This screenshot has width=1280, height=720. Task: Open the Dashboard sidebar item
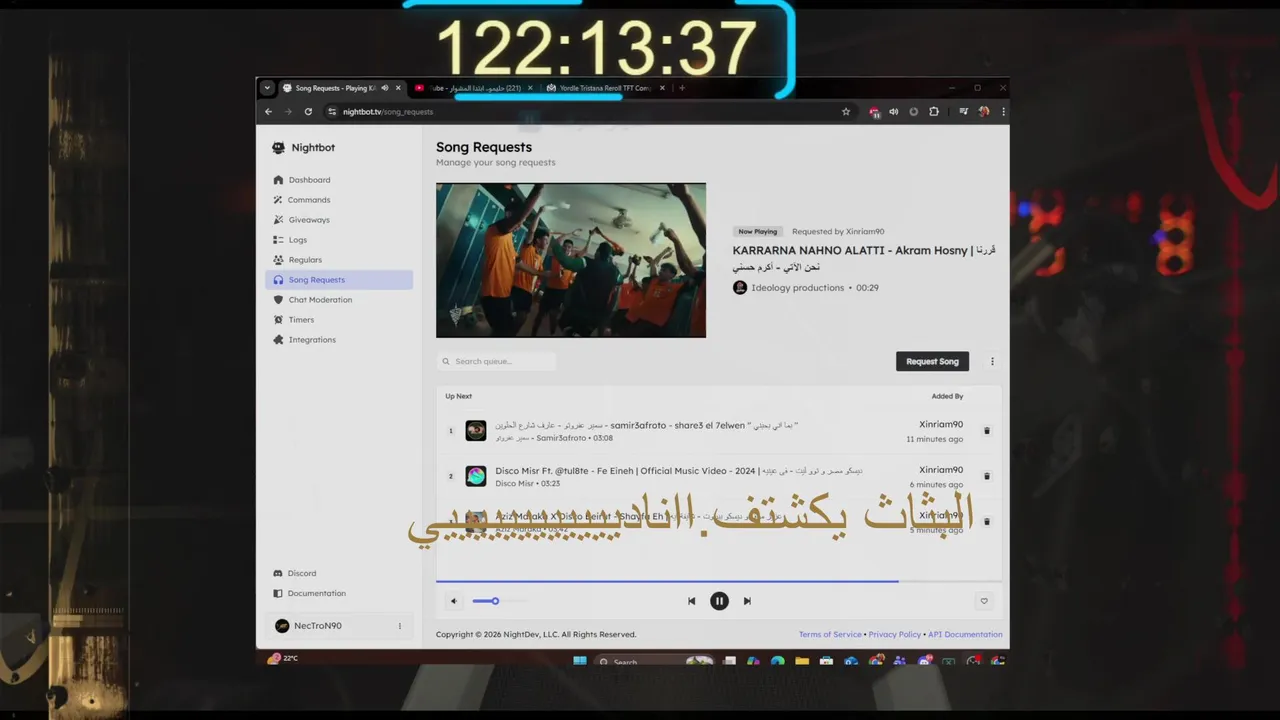point(339,180)
